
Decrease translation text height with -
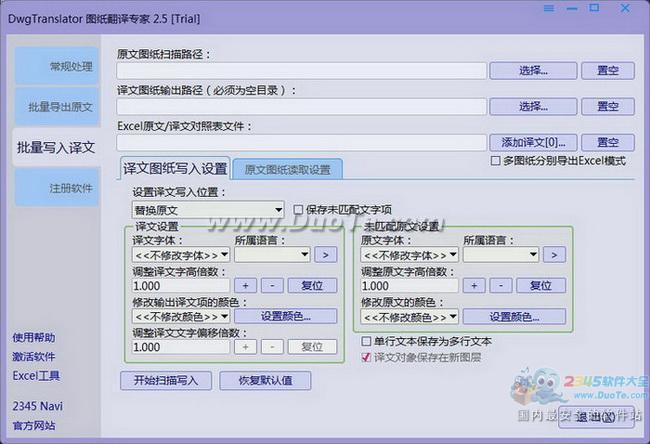(272, 286)
